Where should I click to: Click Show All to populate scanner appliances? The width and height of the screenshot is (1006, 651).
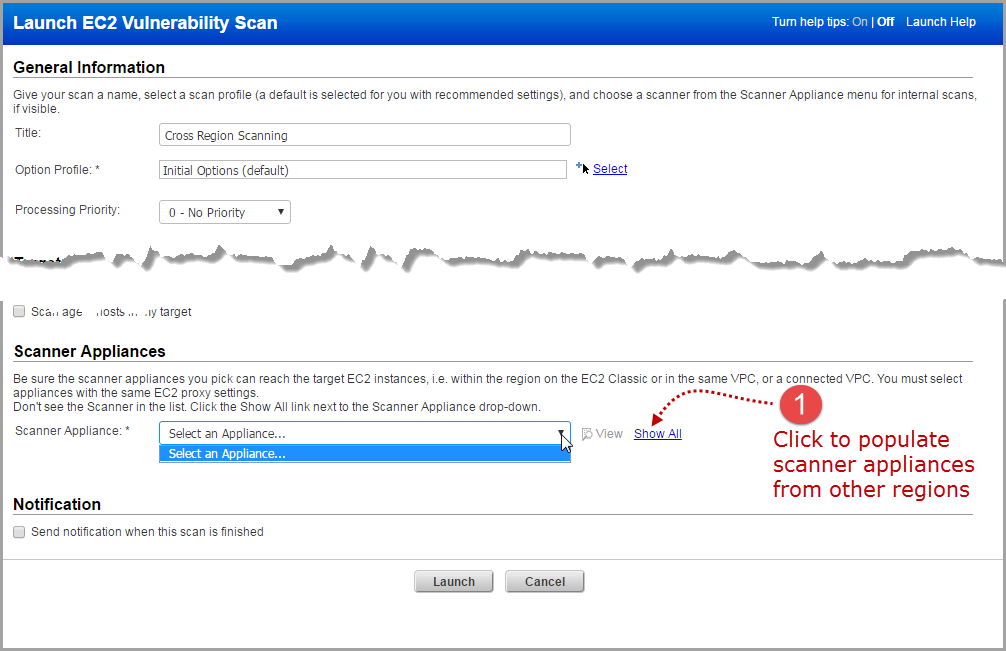pyautogui.click(x=657, y=433)
